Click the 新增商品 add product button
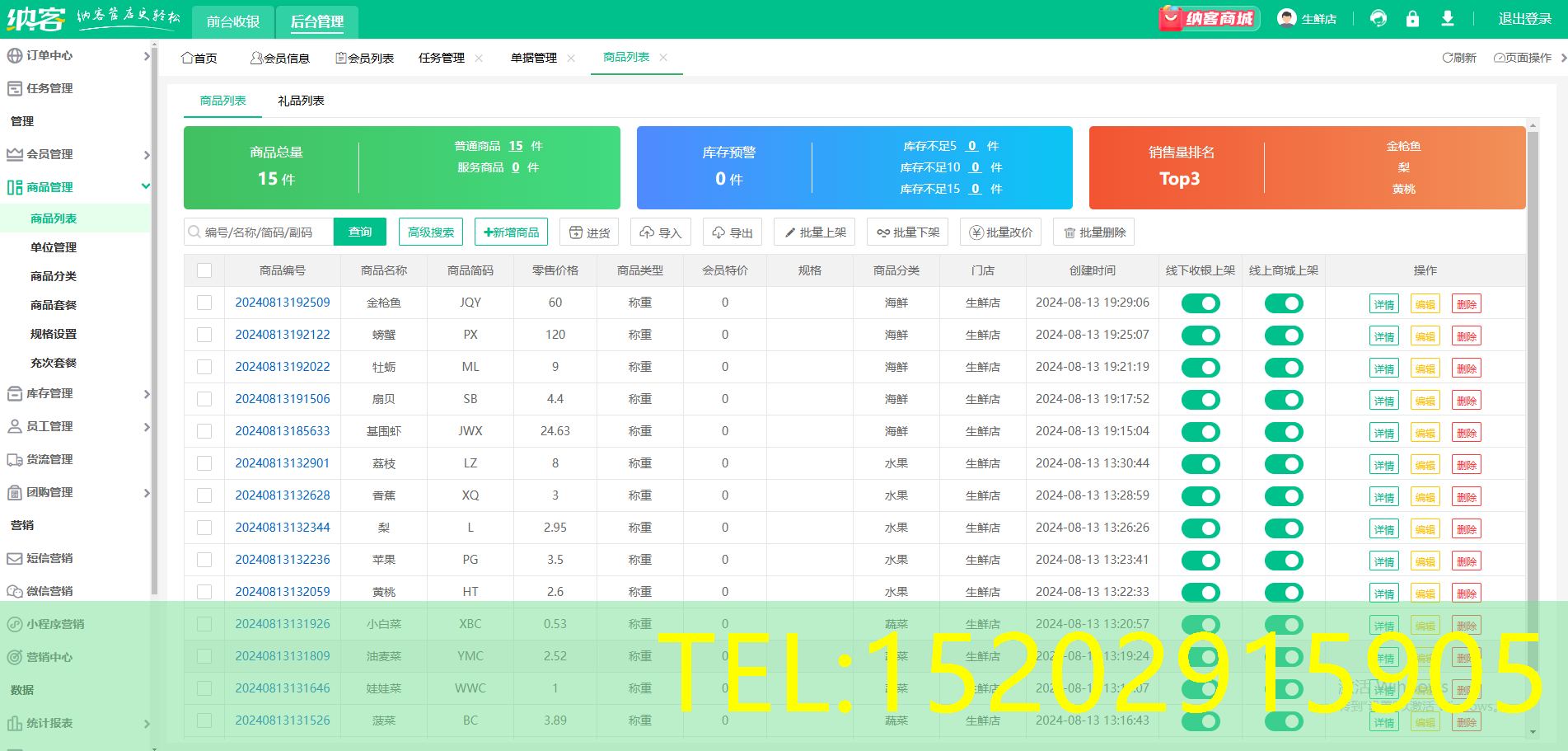 511,232
